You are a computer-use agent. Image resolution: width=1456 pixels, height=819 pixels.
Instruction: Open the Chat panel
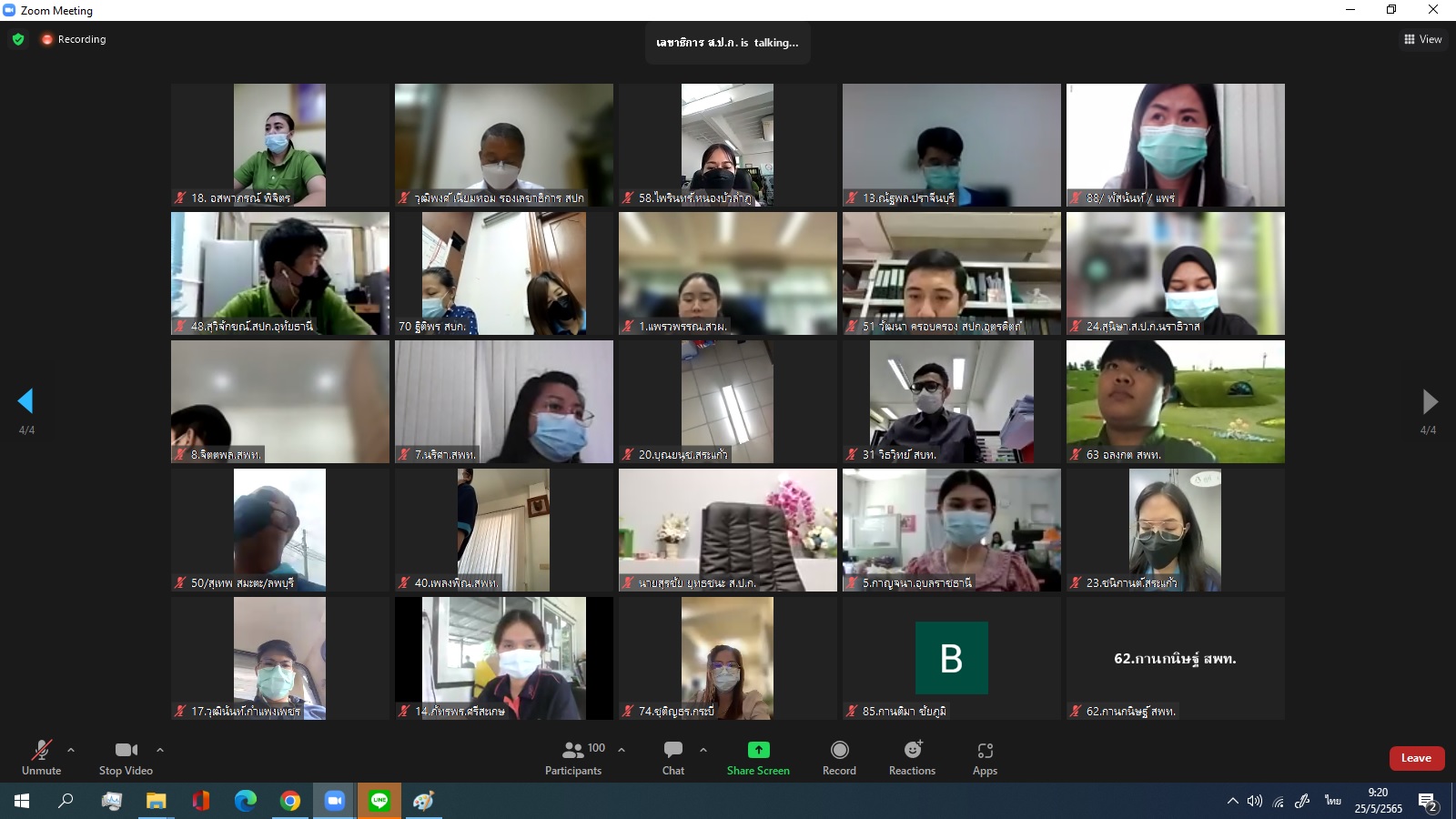(x=673, y=757)
